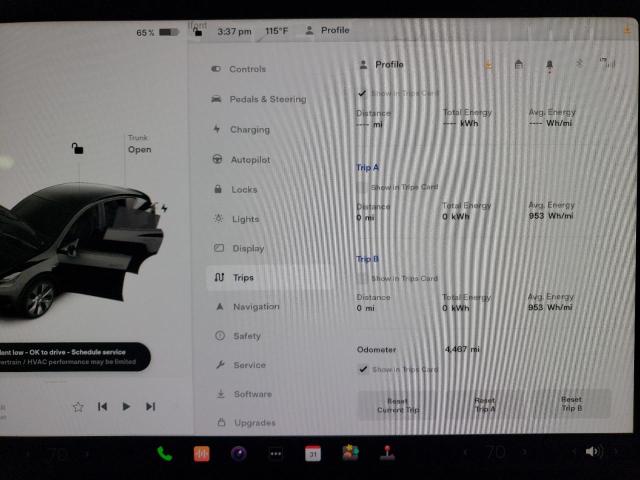Tap the car image with open doors
640x480 pixels.
click(x=82, y=249)
